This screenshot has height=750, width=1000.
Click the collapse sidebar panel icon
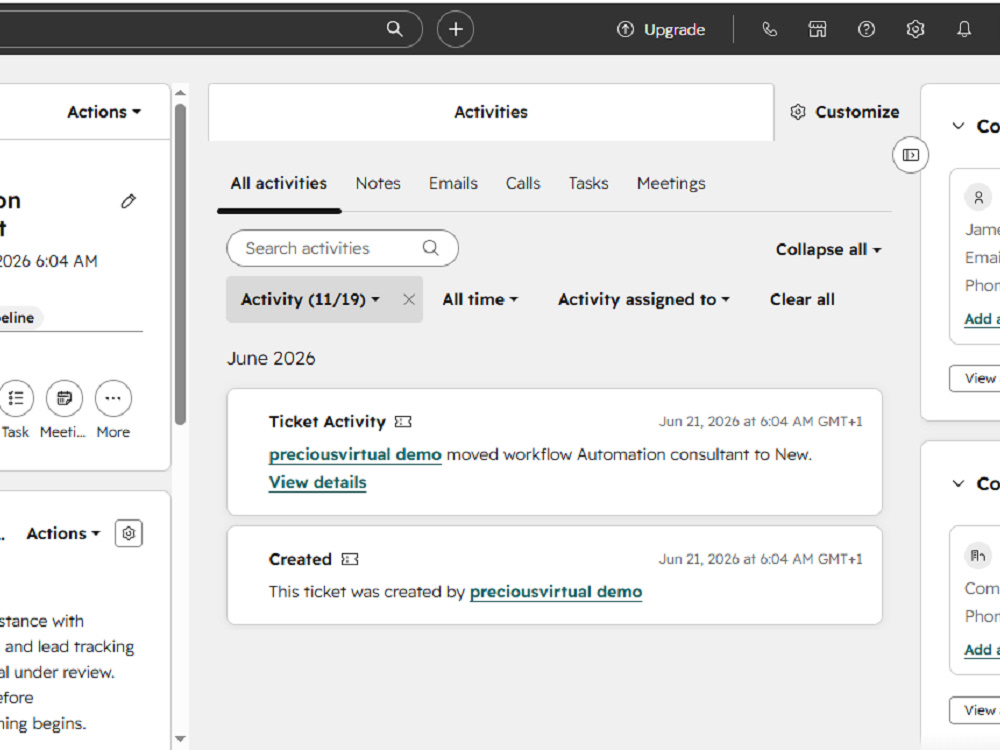(x=911, y=155)
